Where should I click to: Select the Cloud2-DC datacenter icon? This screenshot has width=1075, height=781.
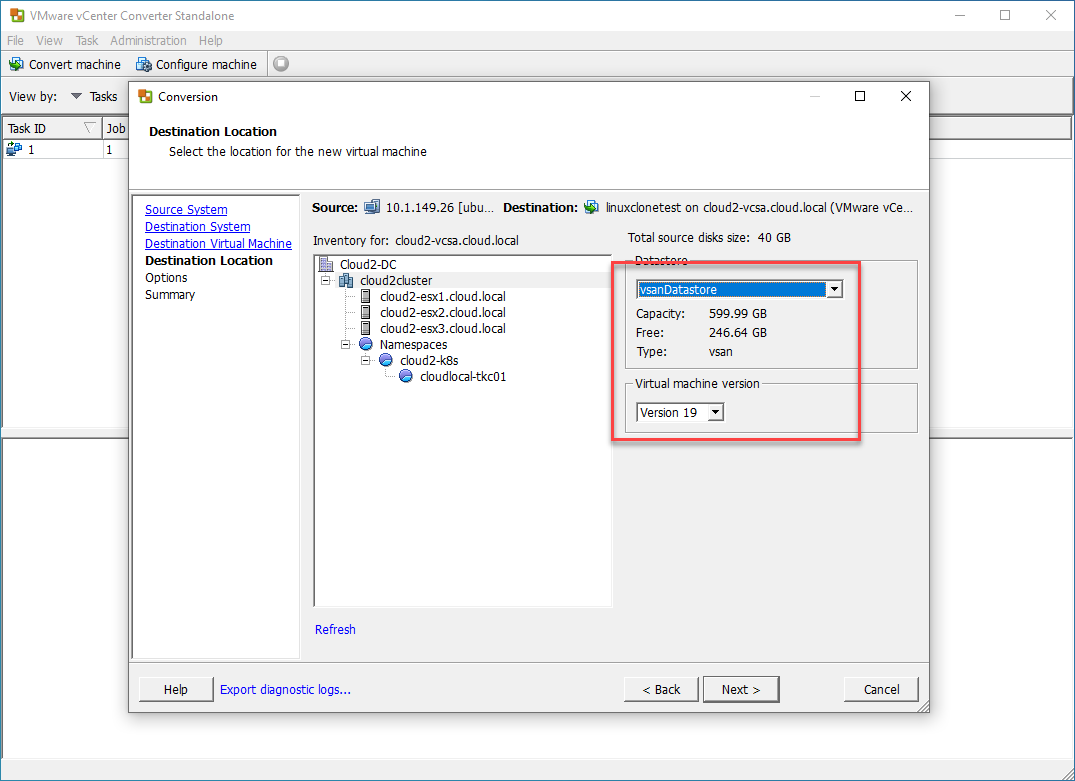tap(326, 265)
